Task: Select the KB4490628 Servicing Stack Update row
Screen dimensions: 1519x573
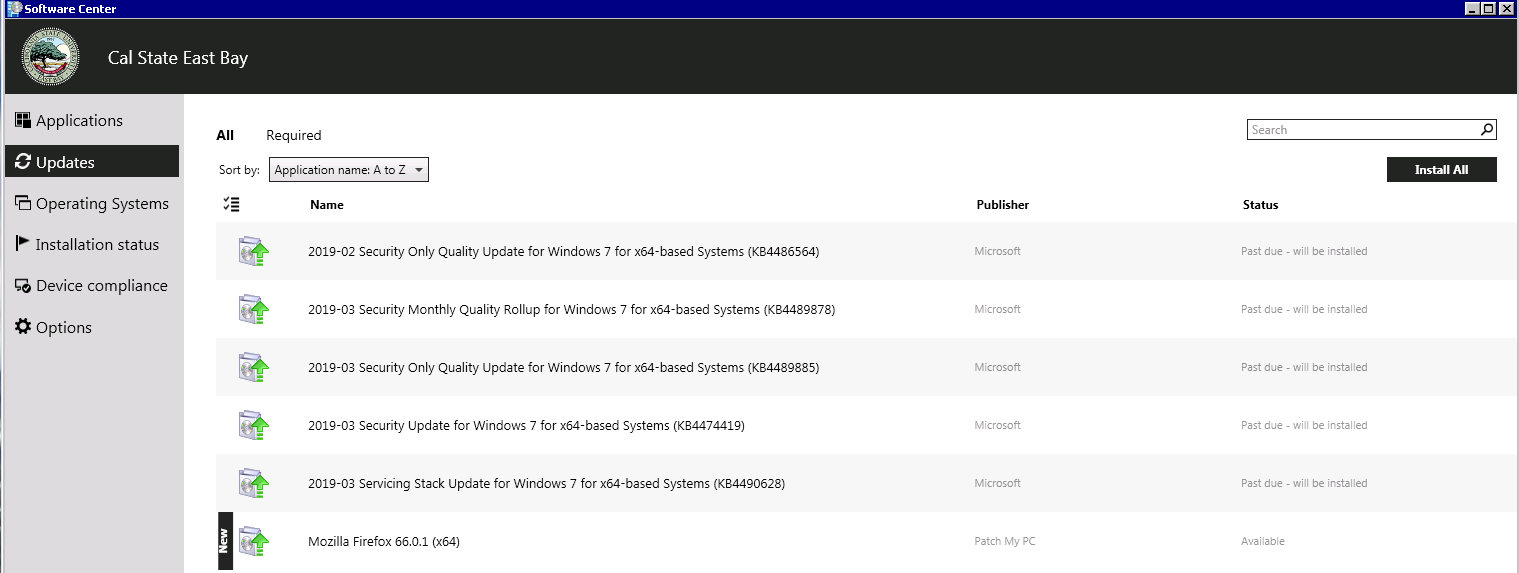Action: coord(546,484)
